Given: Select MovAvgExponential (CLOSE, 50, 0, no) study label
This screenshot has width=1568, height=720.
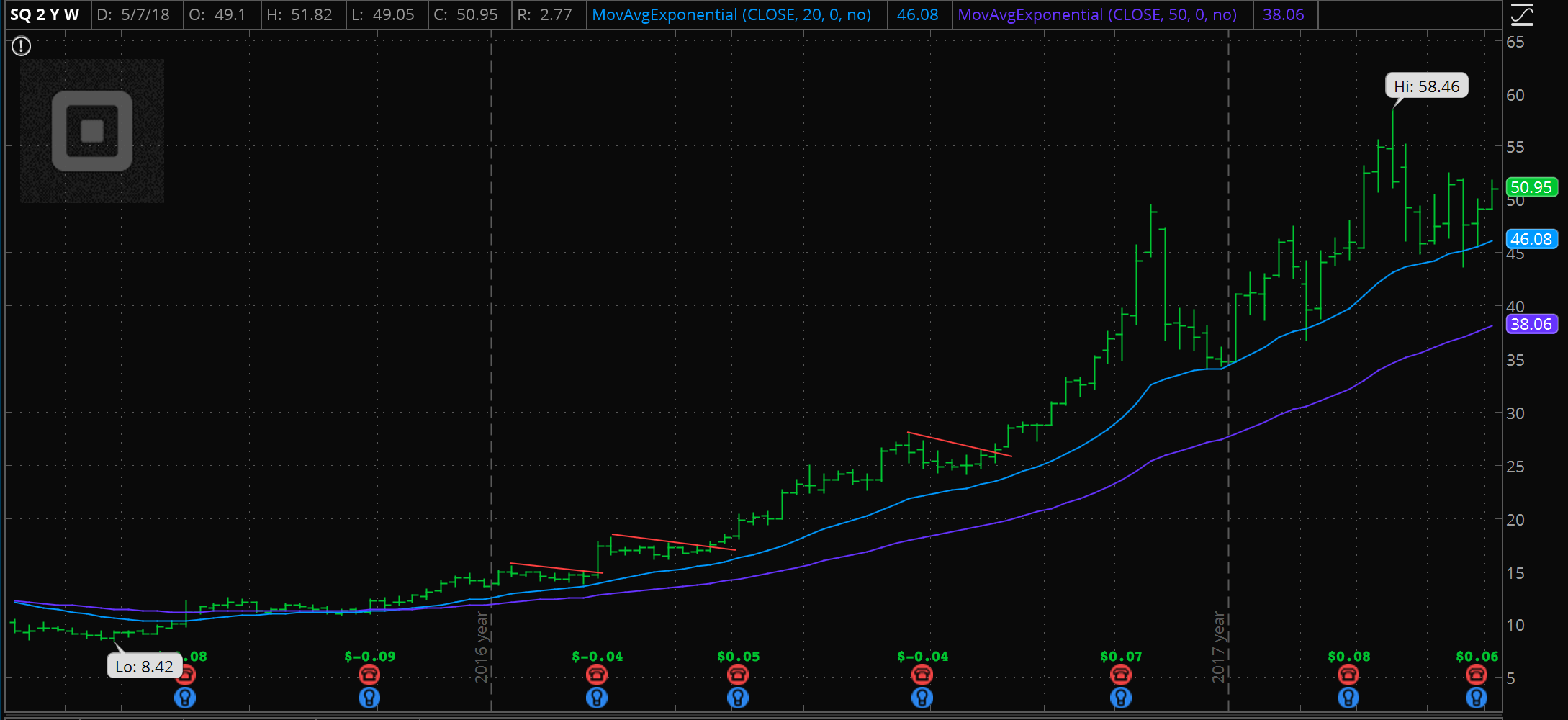Looking at the screenshot, I should point(1097,14).
